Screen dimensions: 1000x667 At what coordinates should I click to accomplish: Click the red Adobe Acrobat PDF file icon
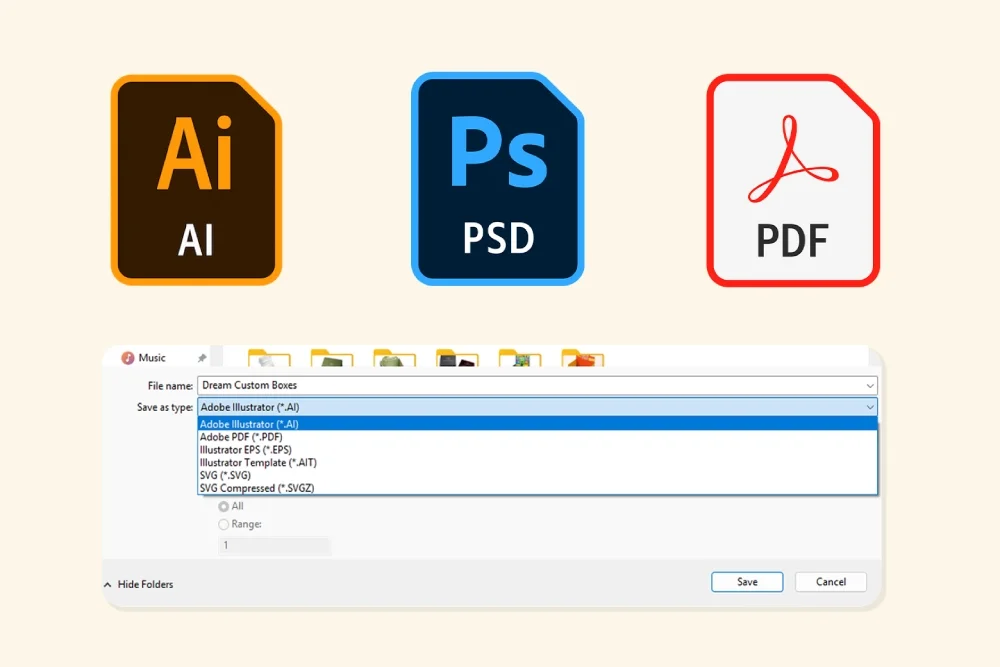tap(793, 177)
